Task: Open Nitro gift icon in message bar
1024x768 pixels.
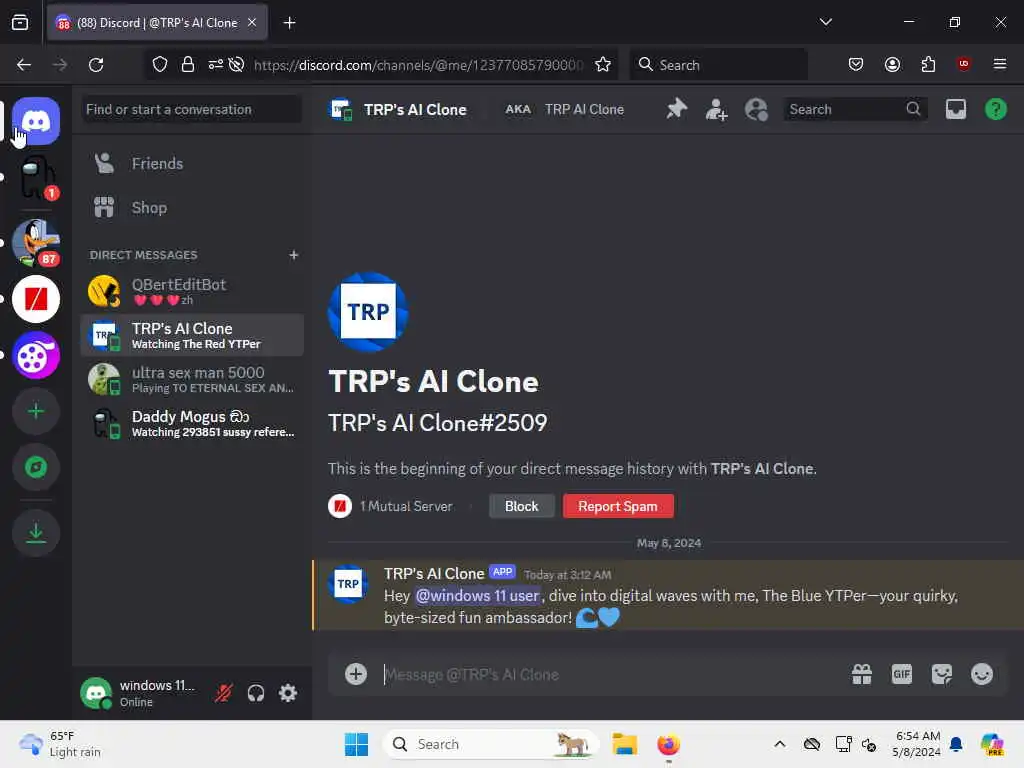Action: [x=862, y=674]
